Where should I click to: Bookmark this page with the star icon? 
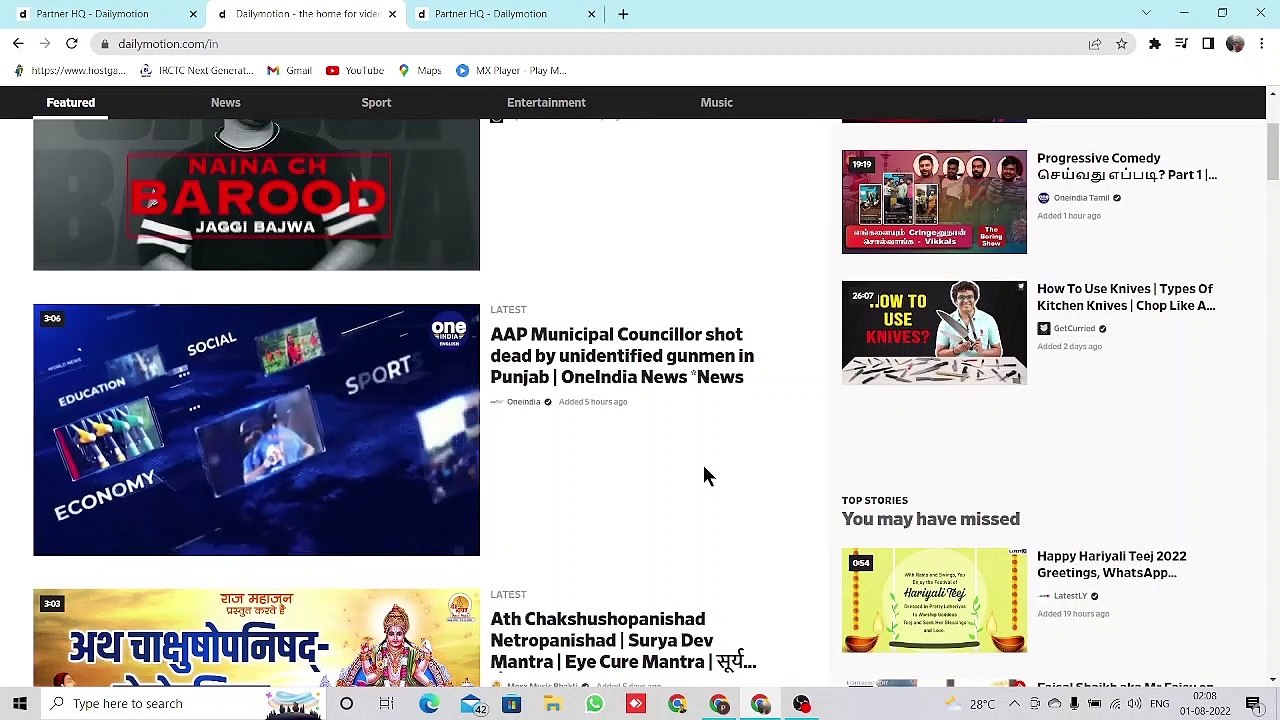coord(1122,44)
